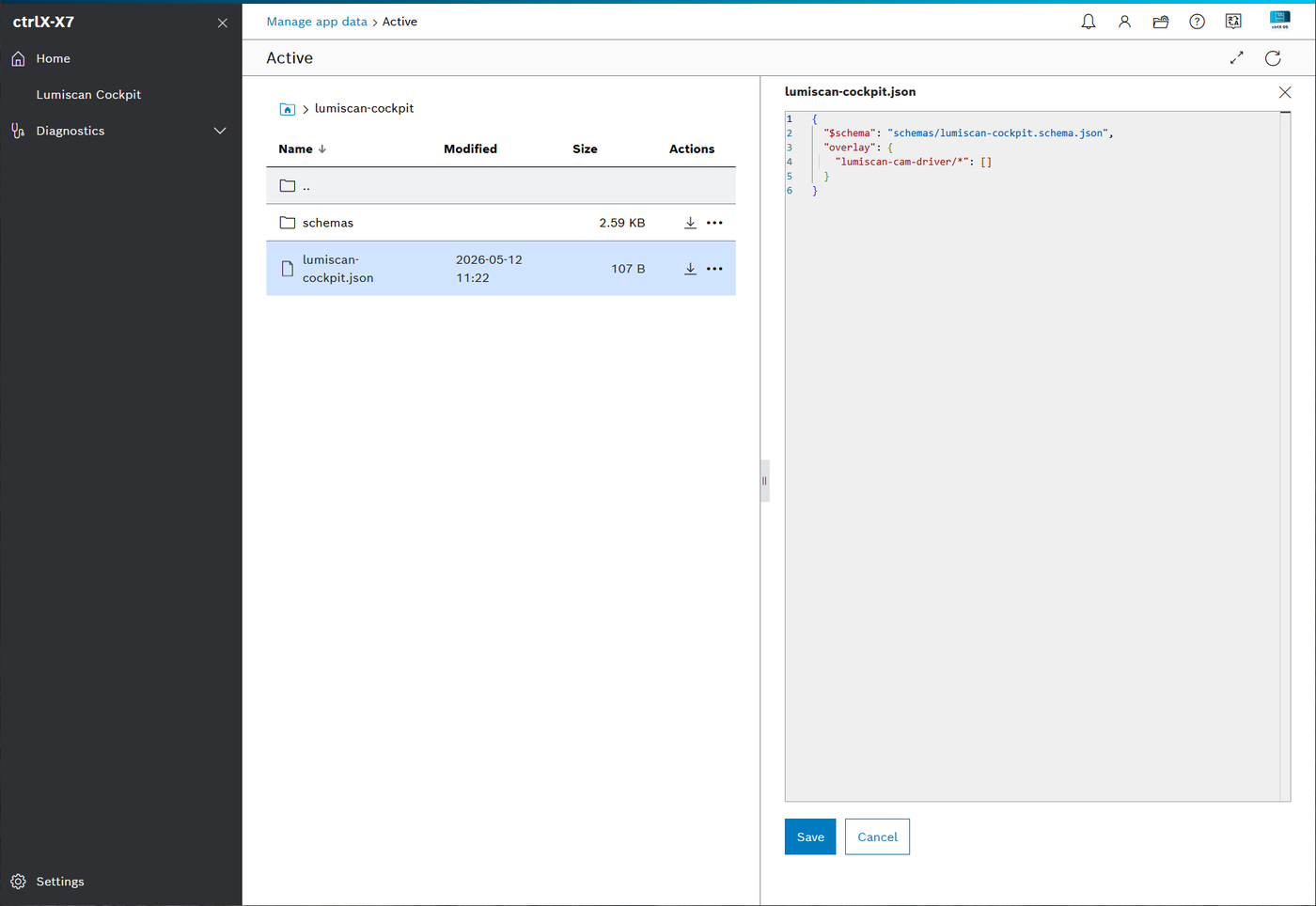
Task: Download the schemas folder
Action: click(x=690, y=223)
